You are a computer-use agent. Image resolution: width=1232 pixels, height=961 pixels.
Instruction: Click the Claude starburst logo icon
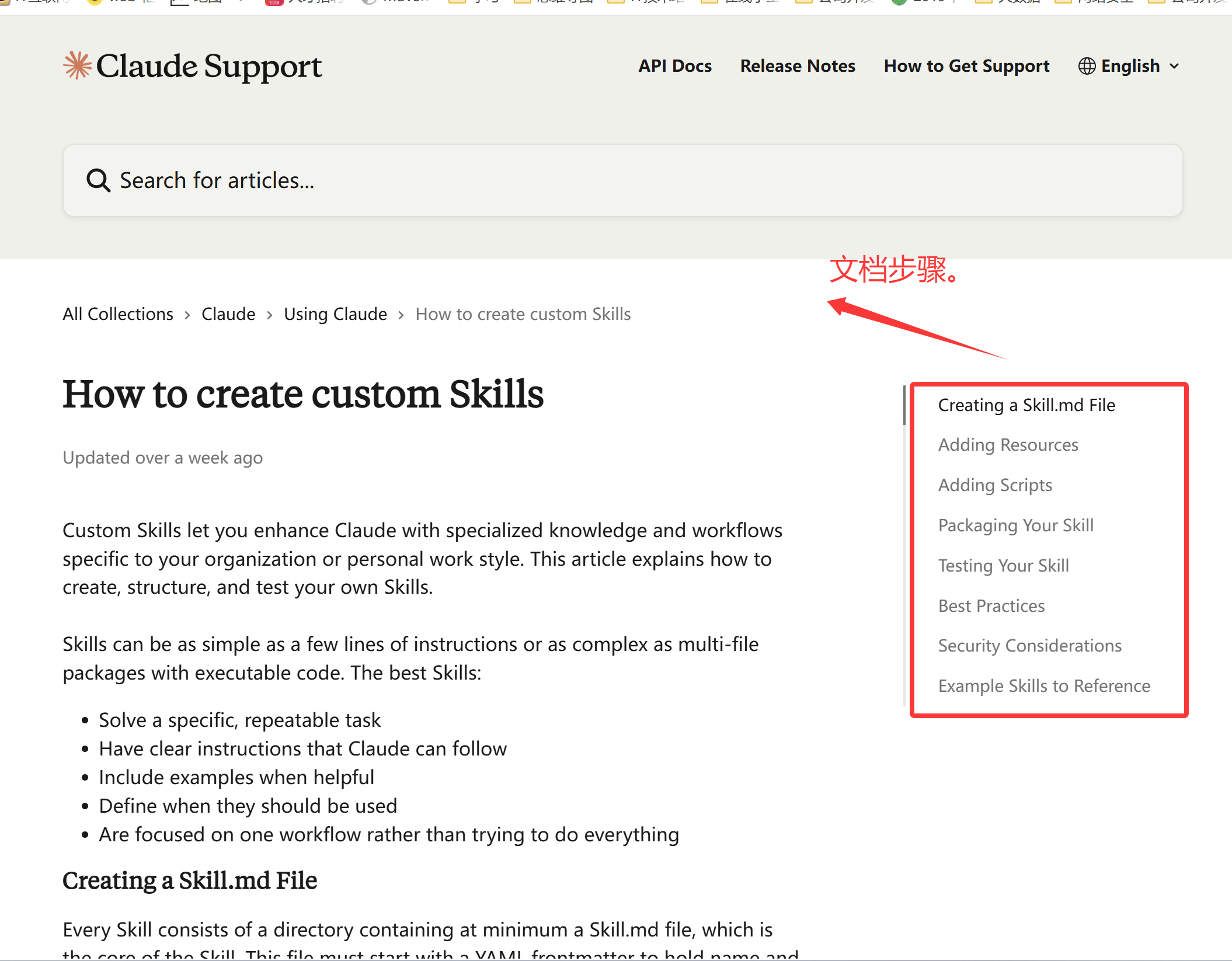click(77, 65)
